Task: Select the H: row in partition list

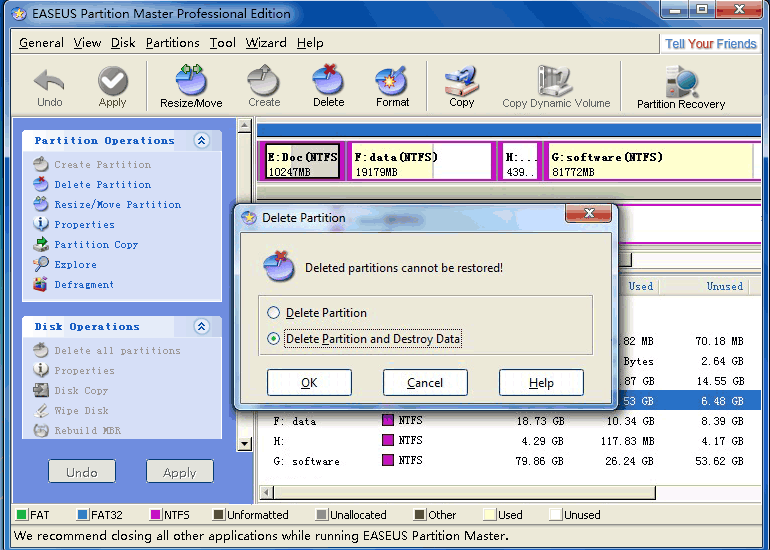Action: (x=509, y=440)
